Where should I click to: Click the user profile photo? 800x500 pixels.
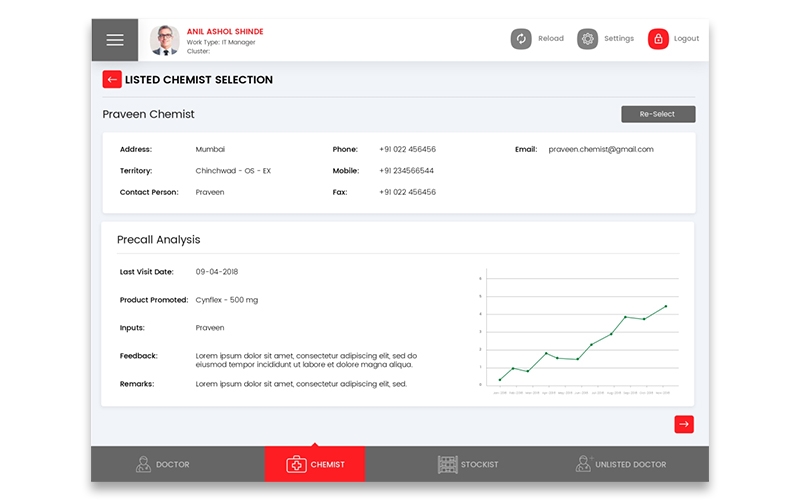165,40
